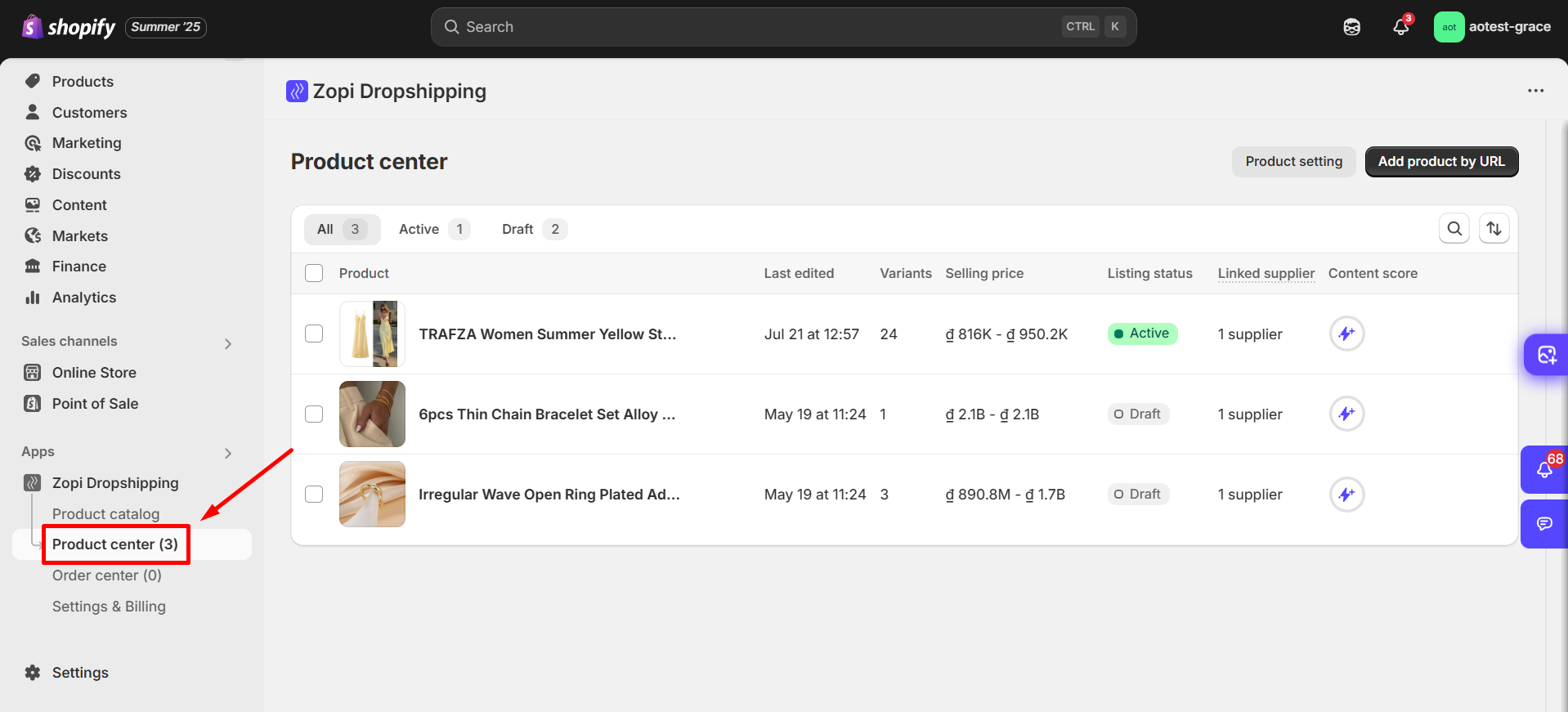Open floating image search widget

click(1546, 355)
